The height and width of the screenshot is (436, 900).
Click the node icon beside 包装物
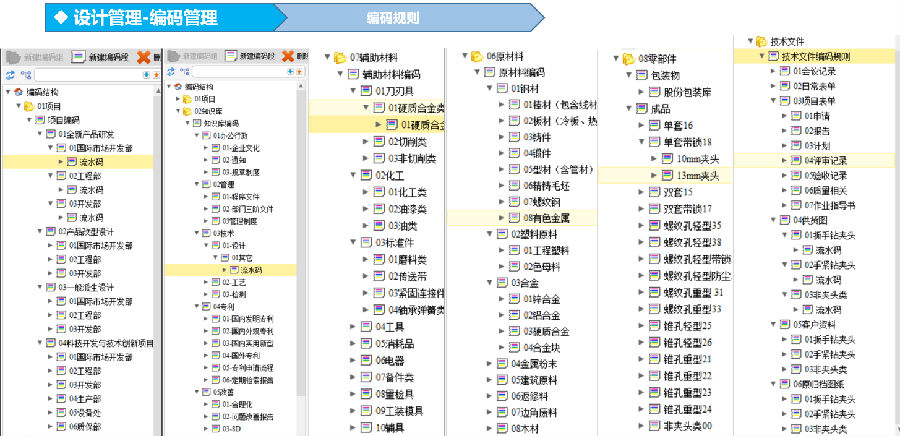tap(641, 75)
